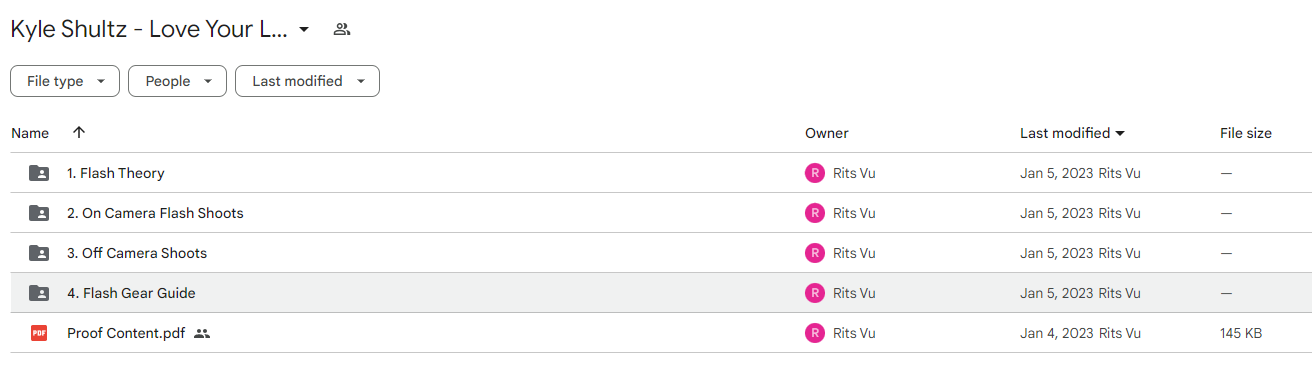Viewport: 1312px width, 381px height.
Task: Click Rits Vu avatar in Flash Theory row
Action: coord(815,173)
